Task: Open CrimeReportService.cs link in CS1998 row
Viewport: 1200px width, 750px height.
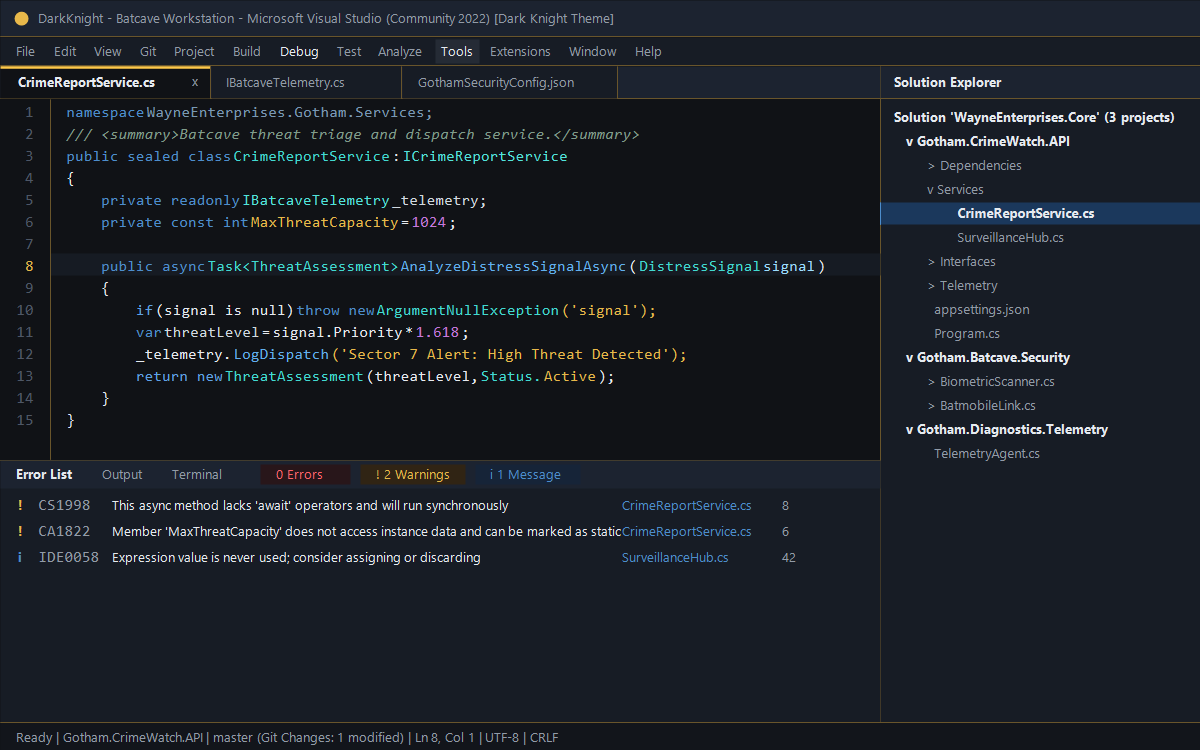Action: [x=686, y=506]
